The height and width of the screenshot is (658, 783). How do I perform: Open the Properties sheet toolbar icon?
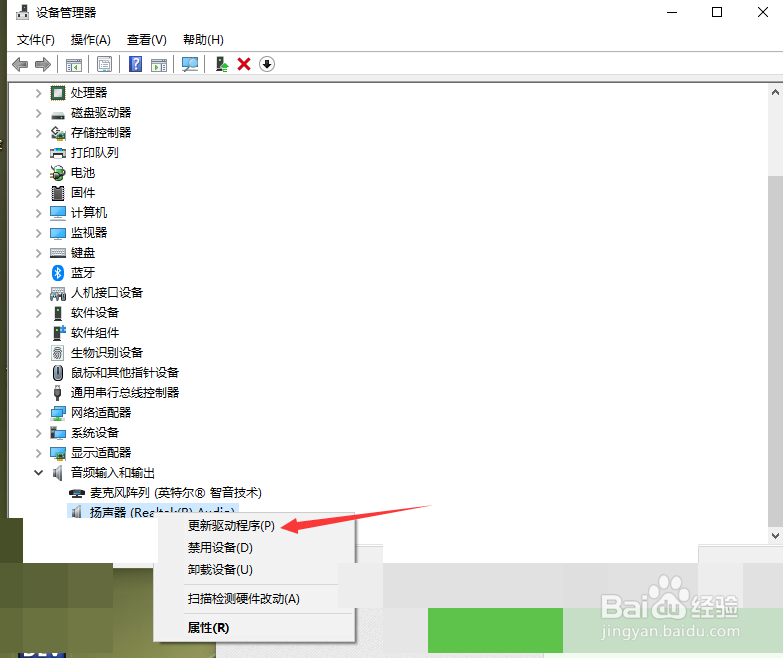[104, 64]
